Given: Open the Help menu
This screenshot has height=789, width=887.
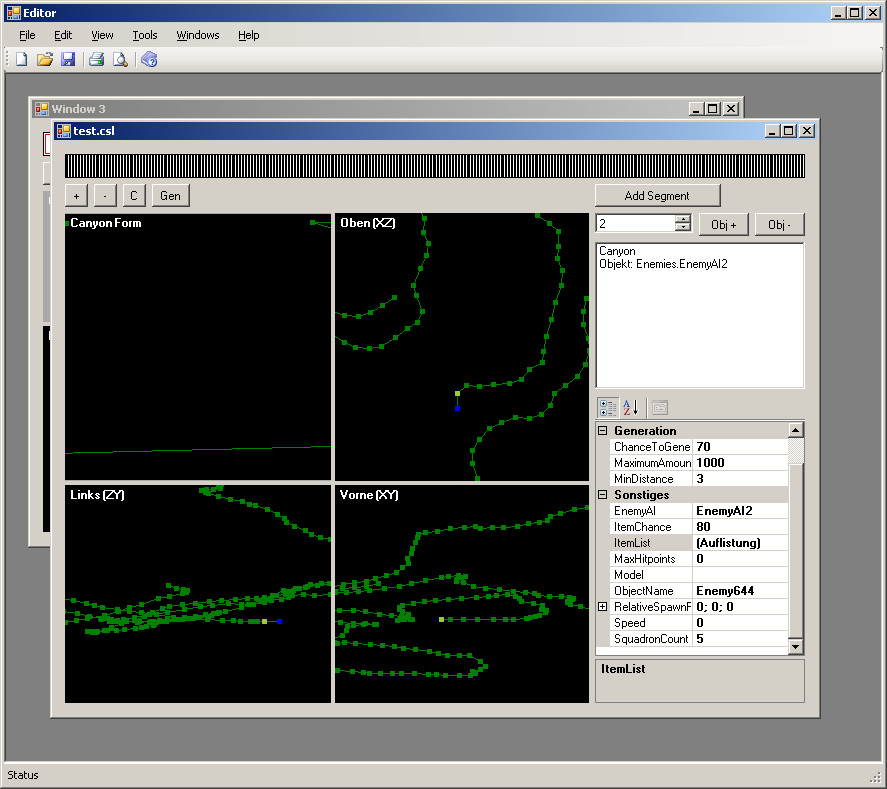Looking at the screenshot, I should click(x=248, y=35).
